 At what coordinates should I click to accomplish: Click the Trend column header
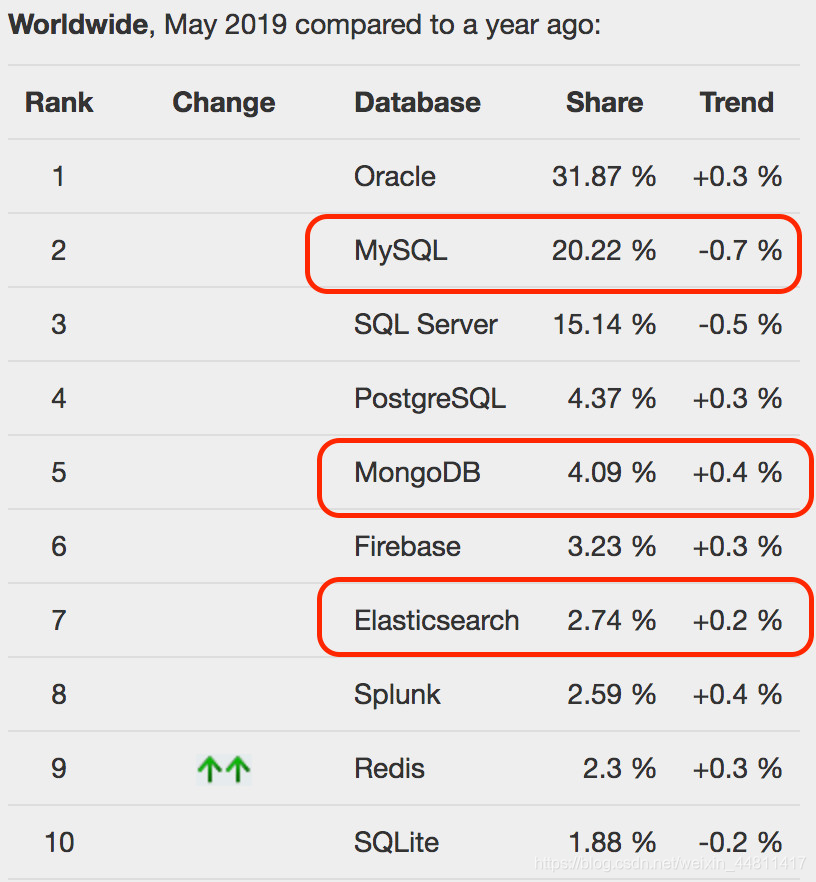coord(737,102)
